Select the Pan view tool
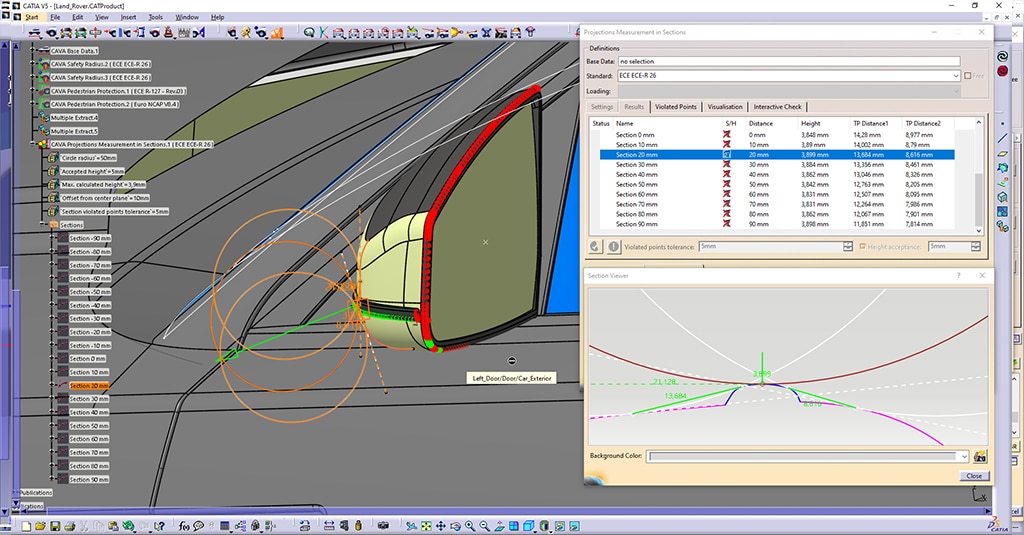 coord(441,526)
